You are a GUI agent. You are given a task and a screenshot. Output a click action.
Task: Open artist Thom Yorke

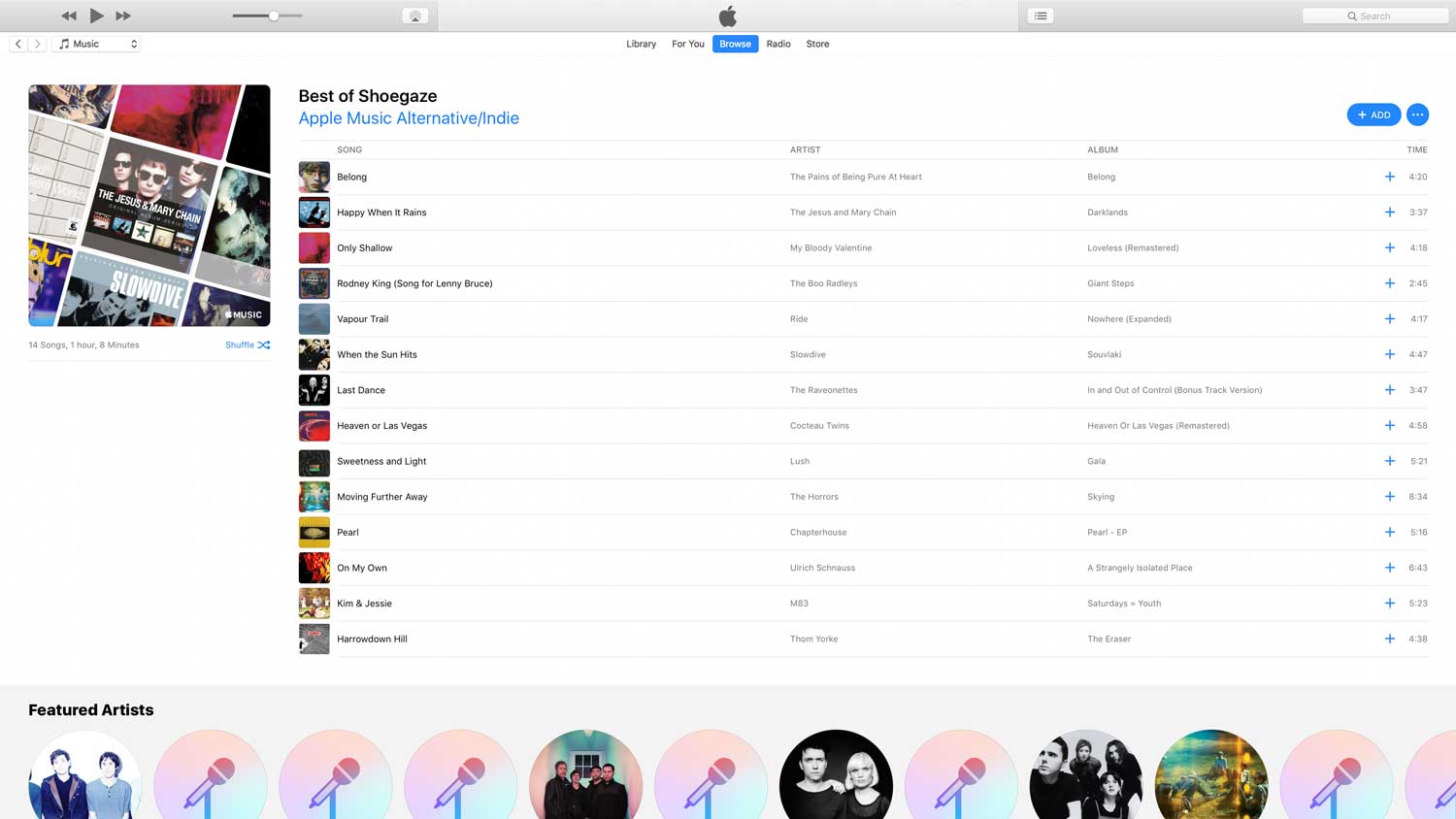coord(813,639)
